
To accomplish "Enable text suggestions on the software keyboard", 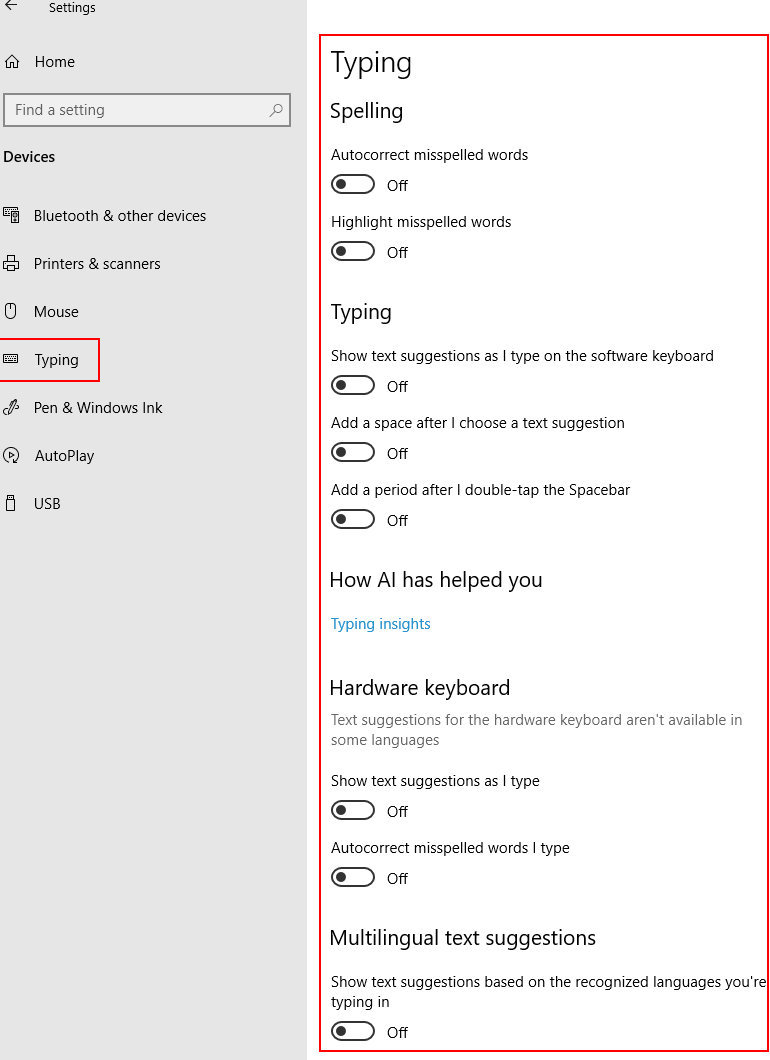I will point(352,385).
